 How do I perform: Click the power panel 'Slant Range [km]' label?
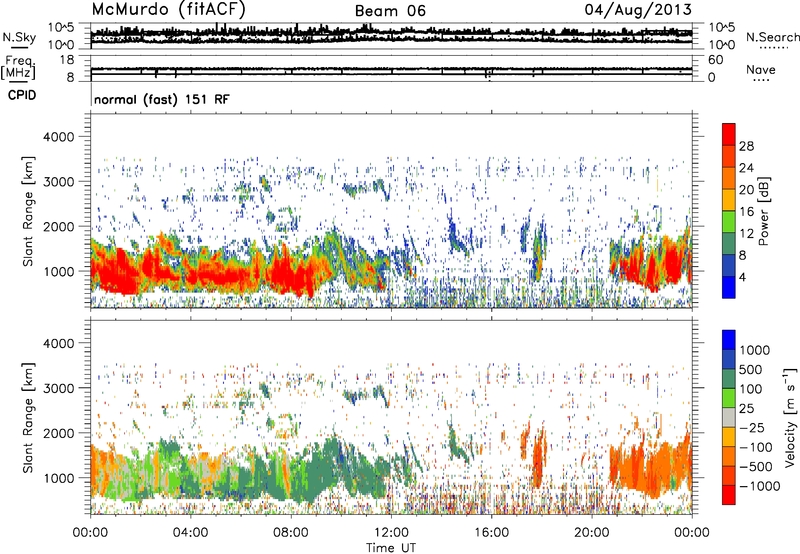point(28,211)
